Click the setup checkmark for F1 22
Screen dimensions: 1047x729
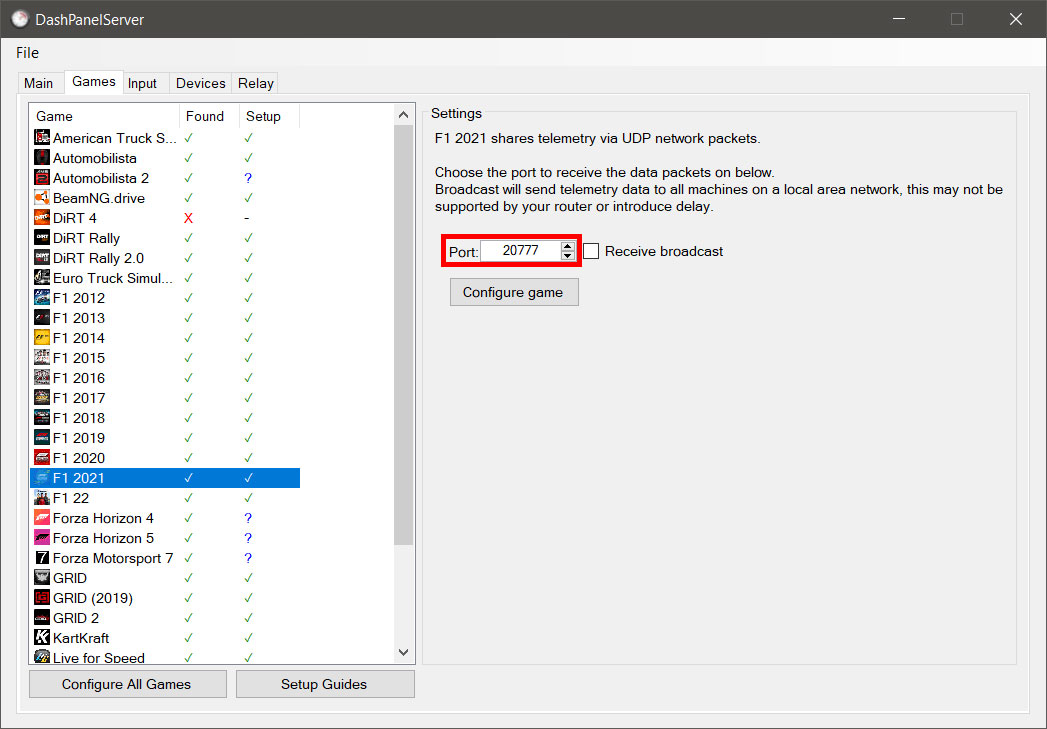(x=248, y=498)
